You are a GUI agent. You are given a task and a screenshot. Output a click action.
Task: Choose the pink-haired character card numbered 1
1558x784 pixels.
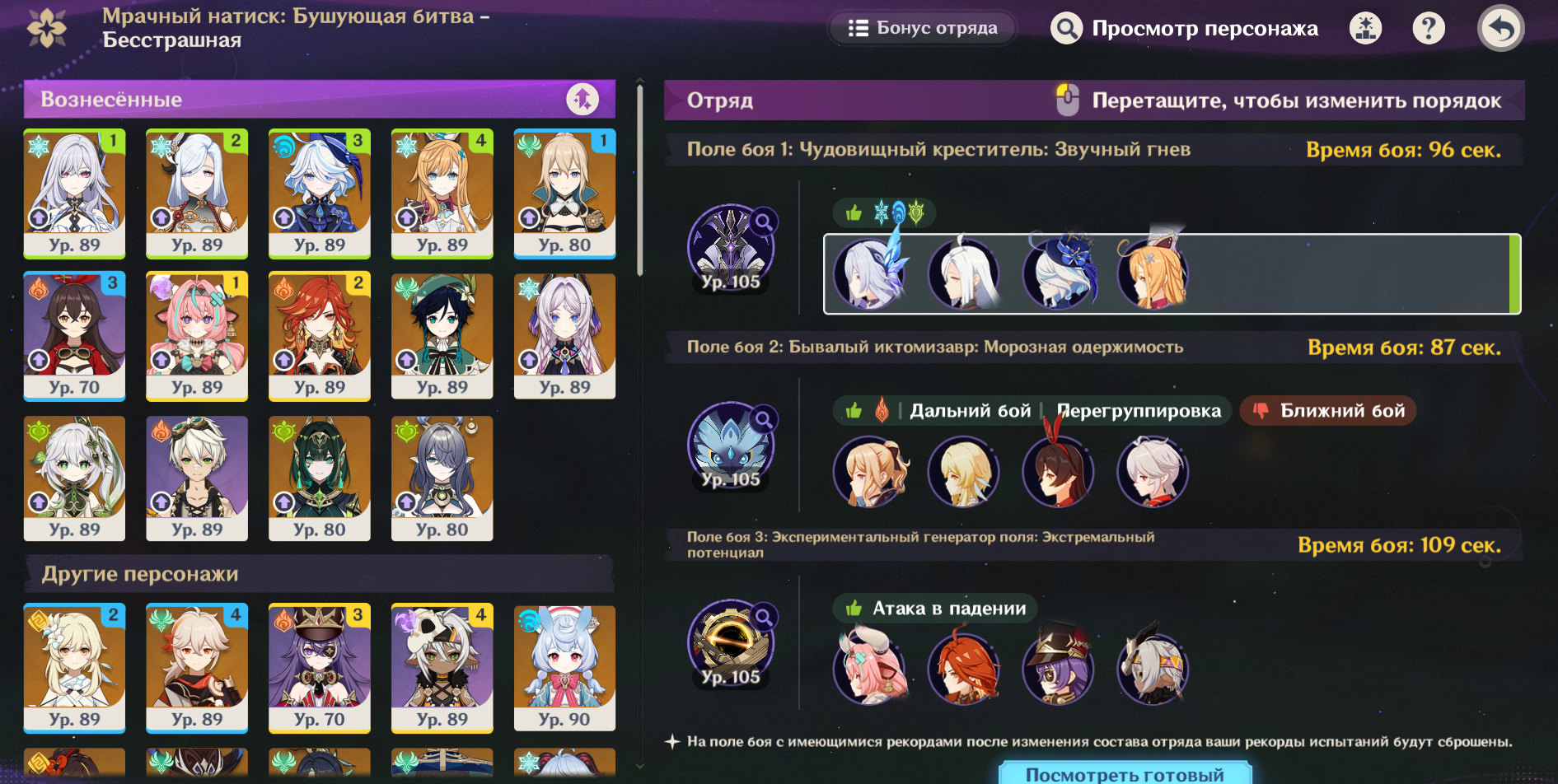(197, 336)
